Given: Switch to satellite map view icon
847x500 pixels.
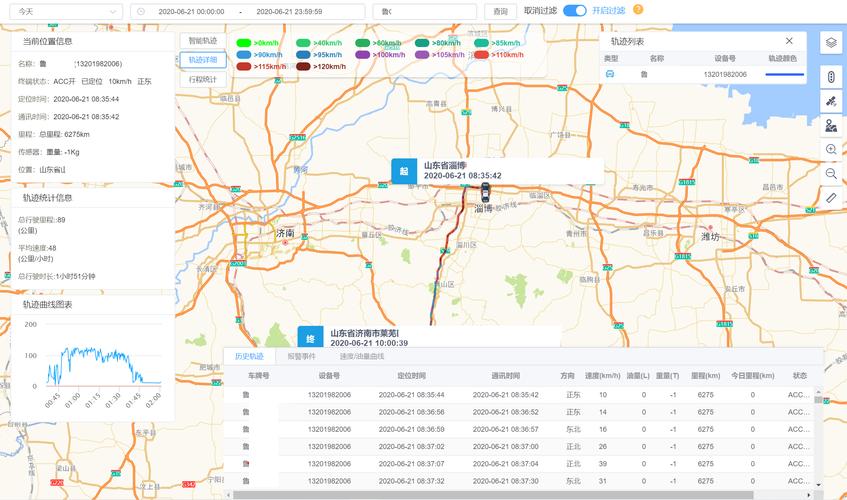Looking at the screenshot, I should [x=831, y=101].
